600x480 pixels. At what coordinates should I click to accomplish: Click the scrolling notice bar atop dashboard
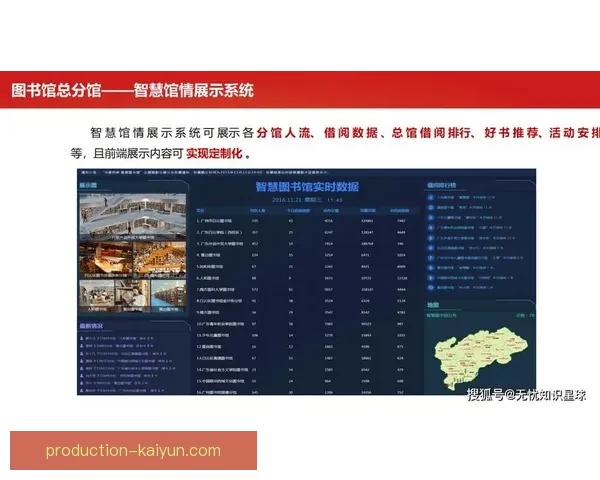pos(306,173)
